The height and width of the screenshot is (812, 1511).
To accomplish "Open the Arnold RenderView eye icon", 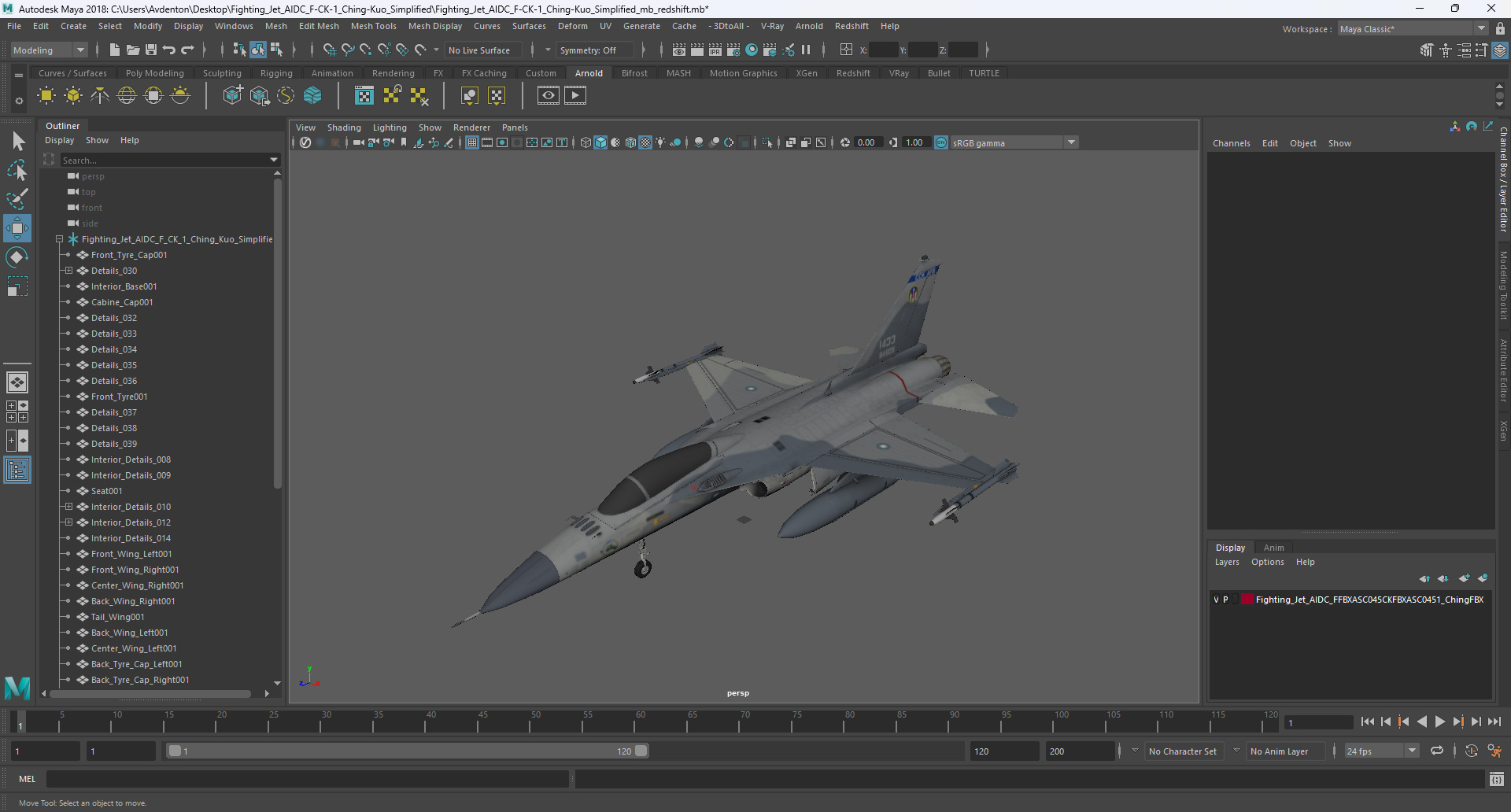I will (x=549, y=96).
